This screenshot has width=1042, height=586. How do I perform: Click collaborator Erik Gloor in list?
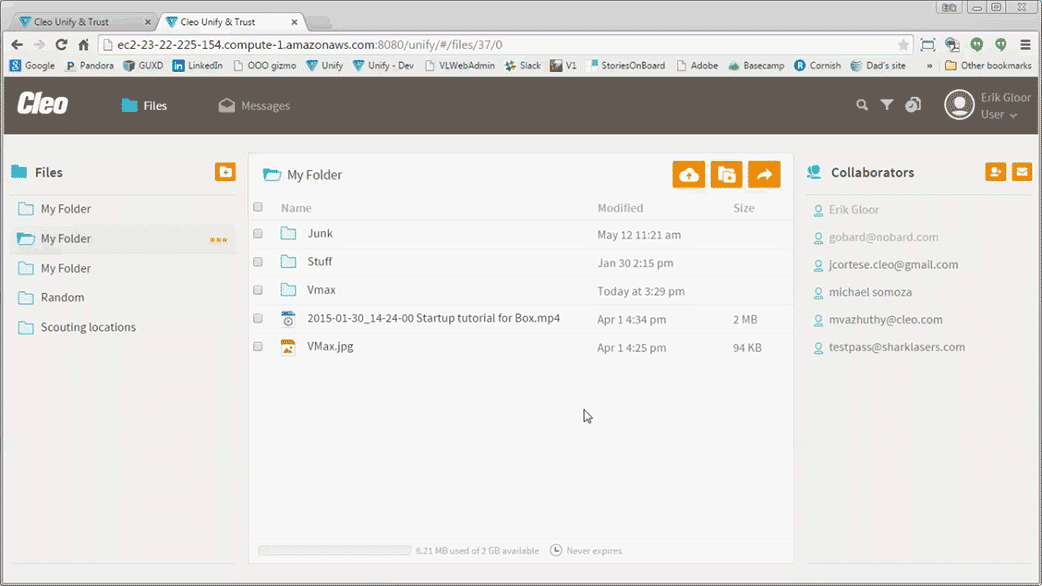(x=853, y=210)
